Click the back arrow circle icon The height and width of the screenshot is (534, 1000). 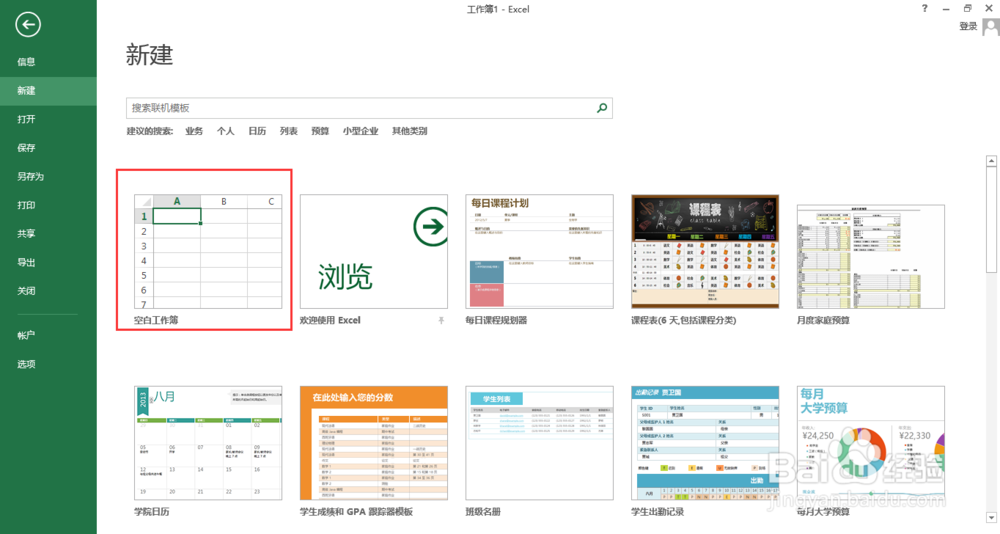[x=27, y=25]
